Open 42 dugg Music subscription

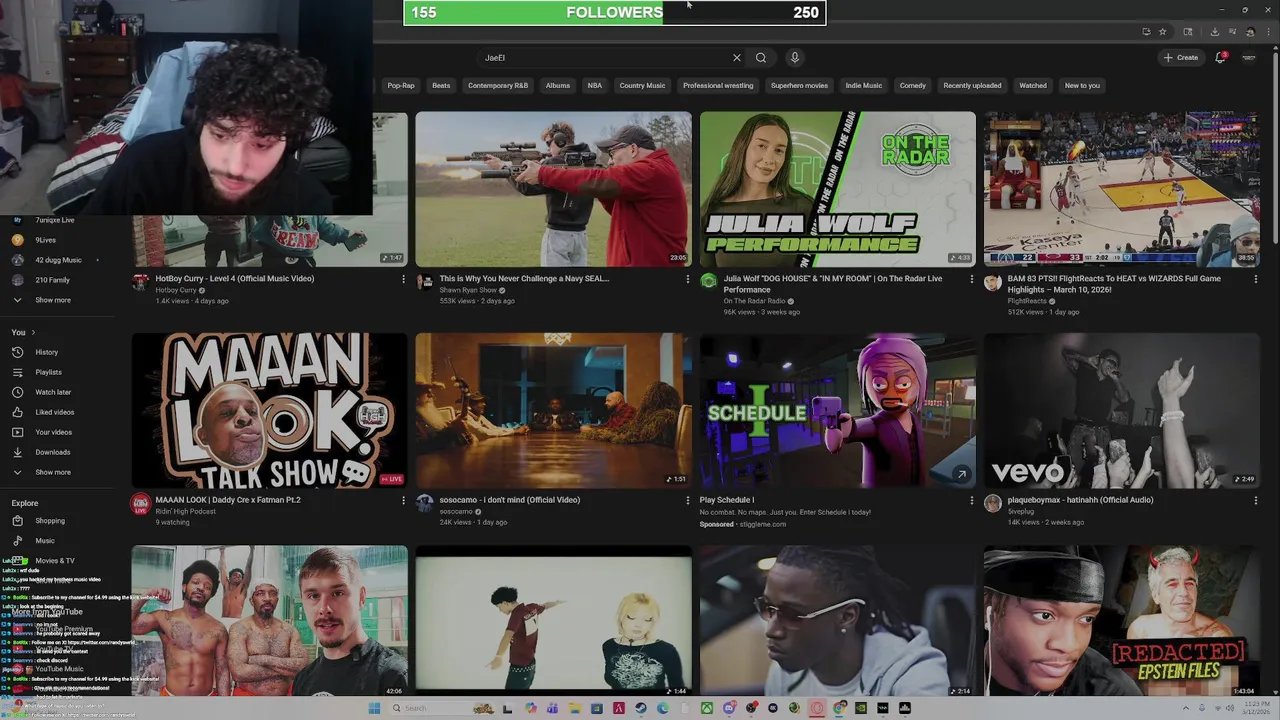[60, 260]
